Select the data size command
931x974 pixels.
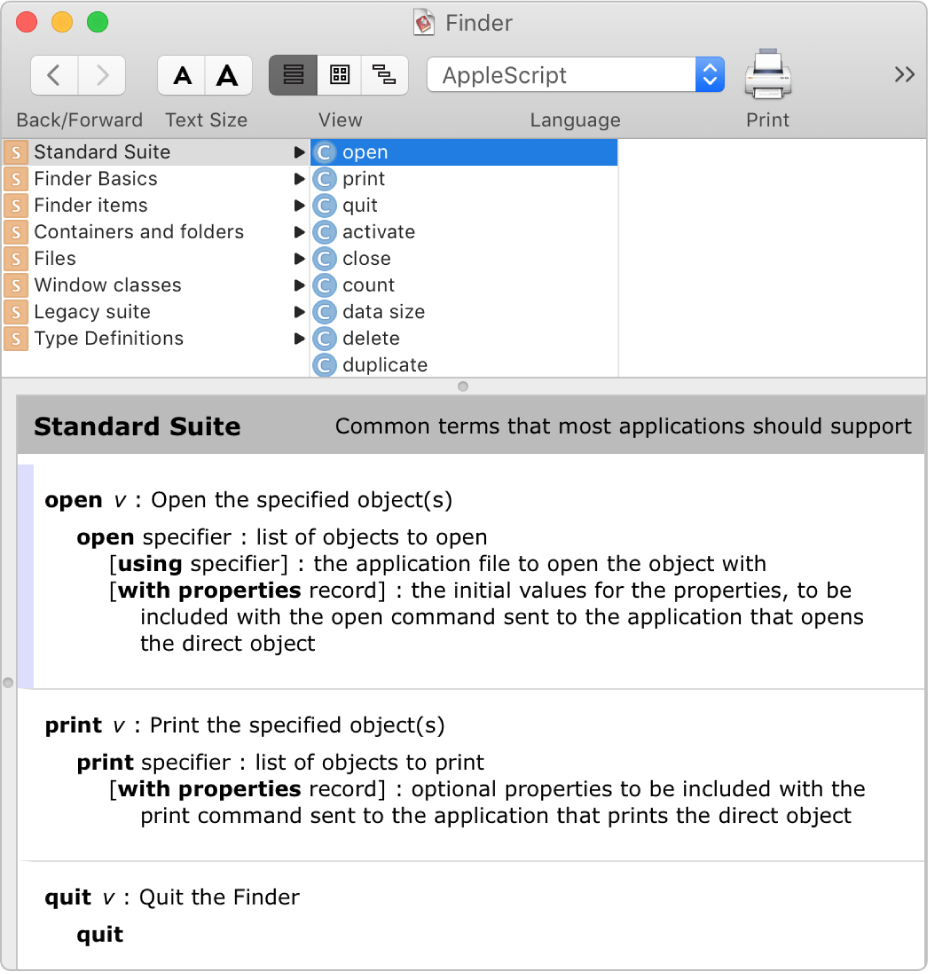pyautogui.click(x=464, y=312)
